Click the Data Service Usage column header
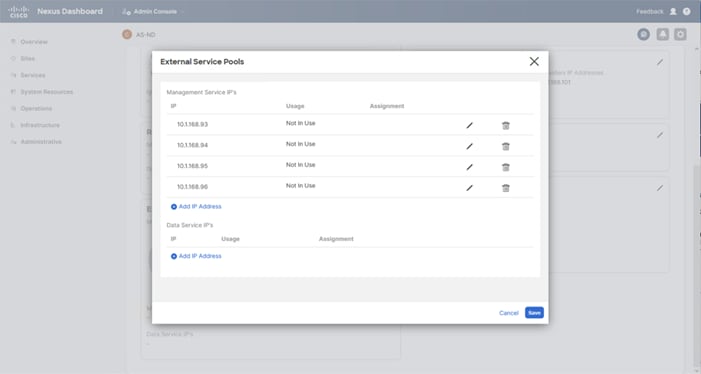Image resolution: width=701 pixels, height=374 pixels. (230, 239)
